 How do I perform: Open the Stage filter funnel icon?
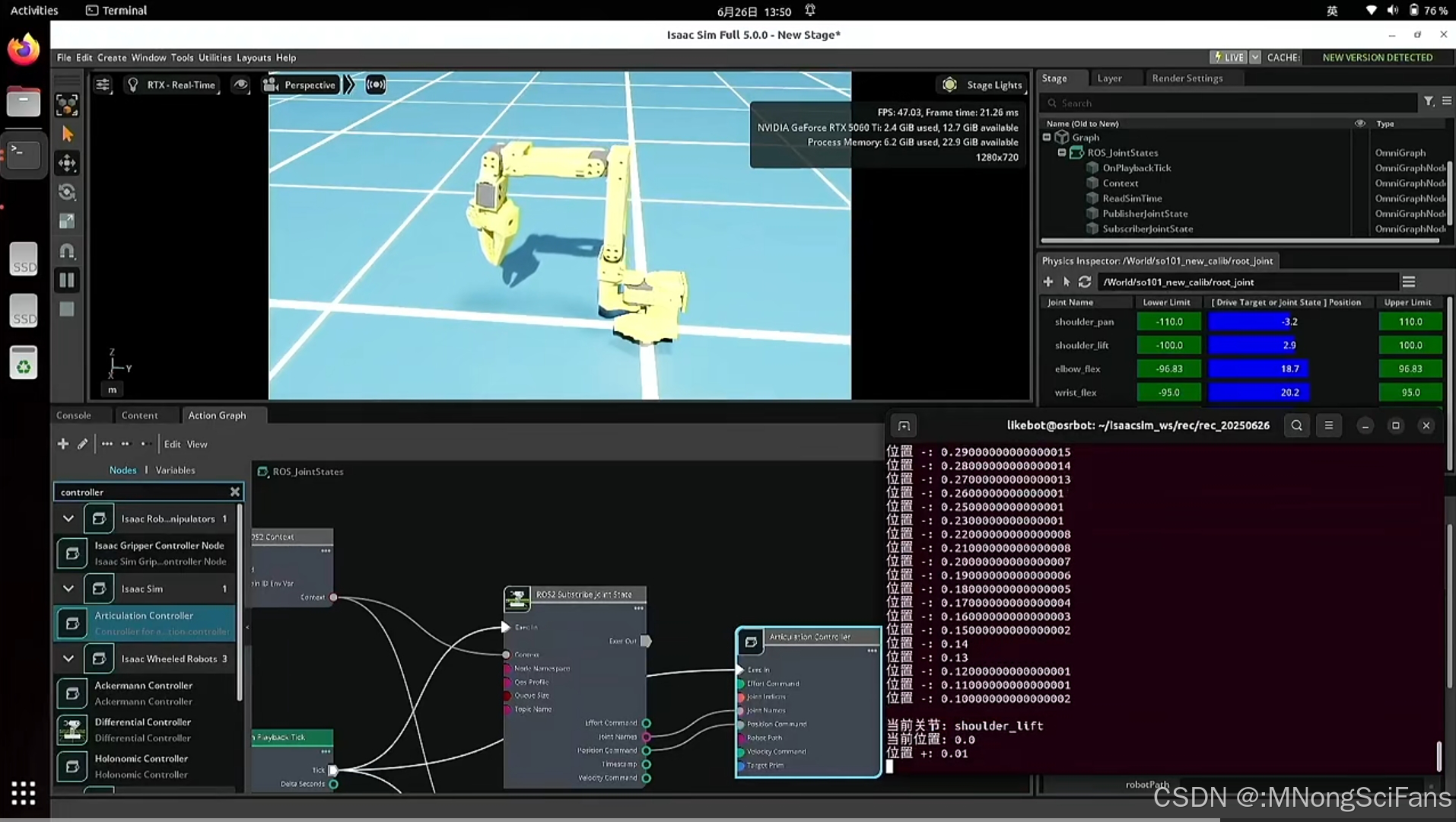point(1429,101)
